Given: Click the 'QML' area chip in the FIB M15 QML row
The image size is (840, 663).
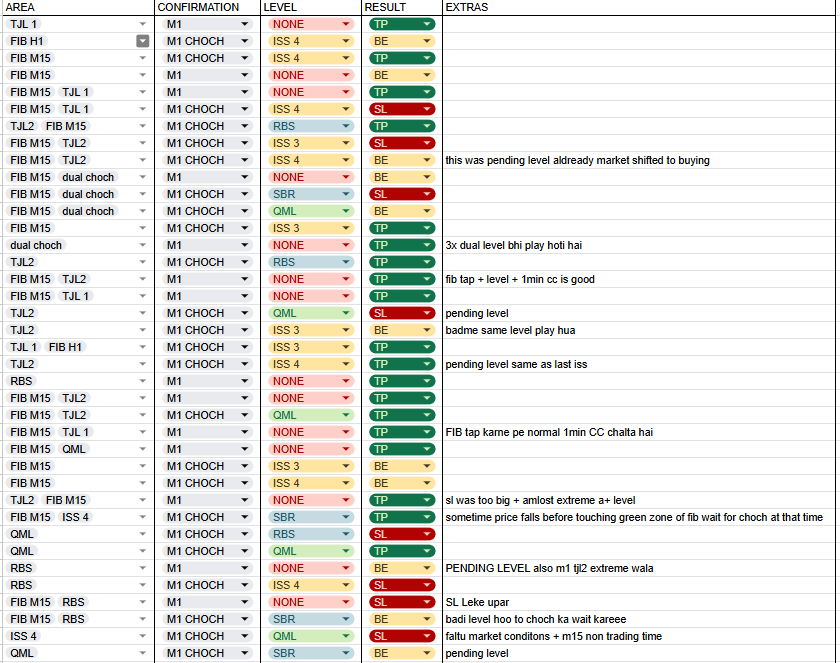Looking at the screenshot, I should (73, 449).
